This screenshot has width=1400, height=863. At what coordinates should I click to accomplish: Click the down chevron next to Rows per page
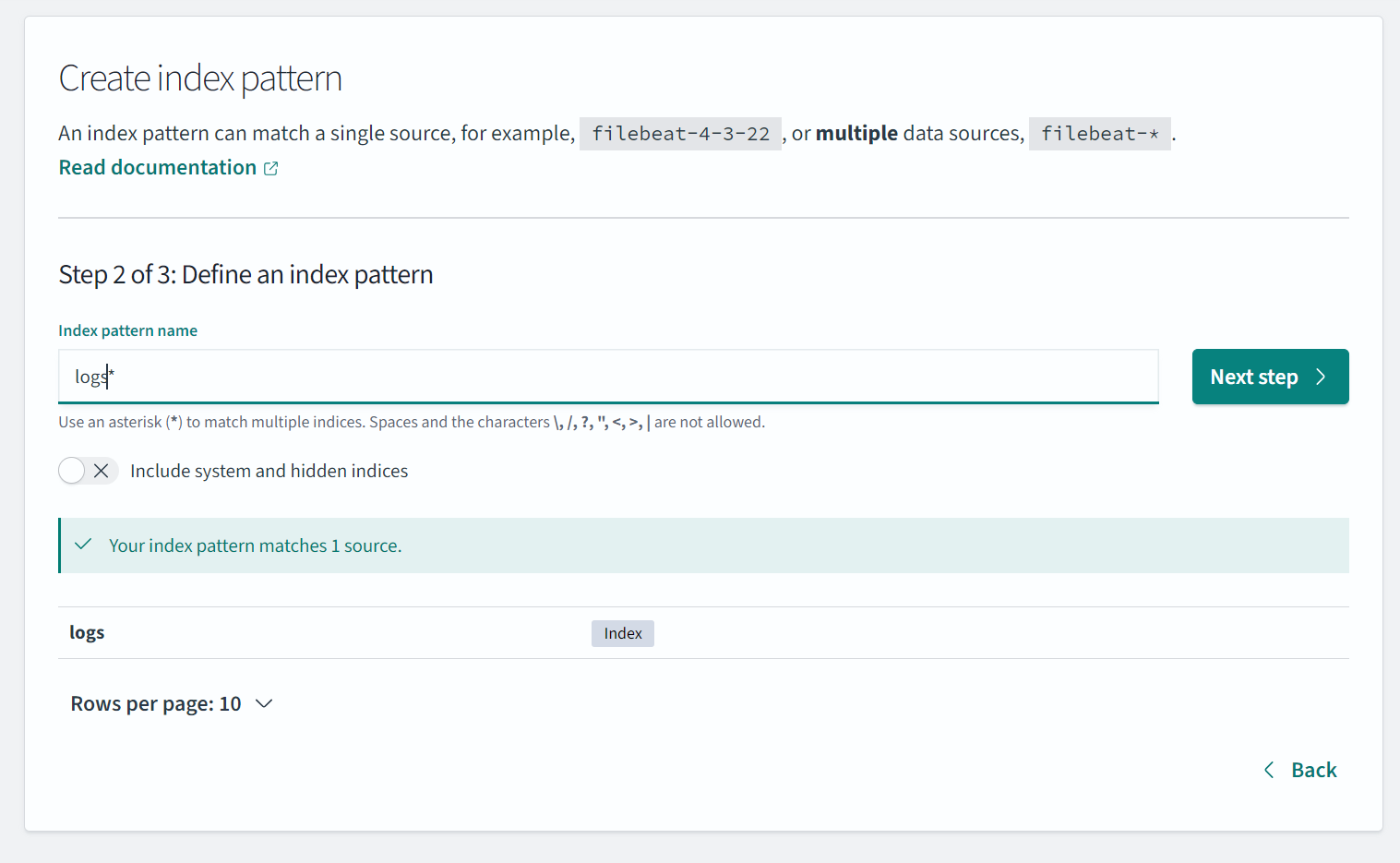point(264,703)
